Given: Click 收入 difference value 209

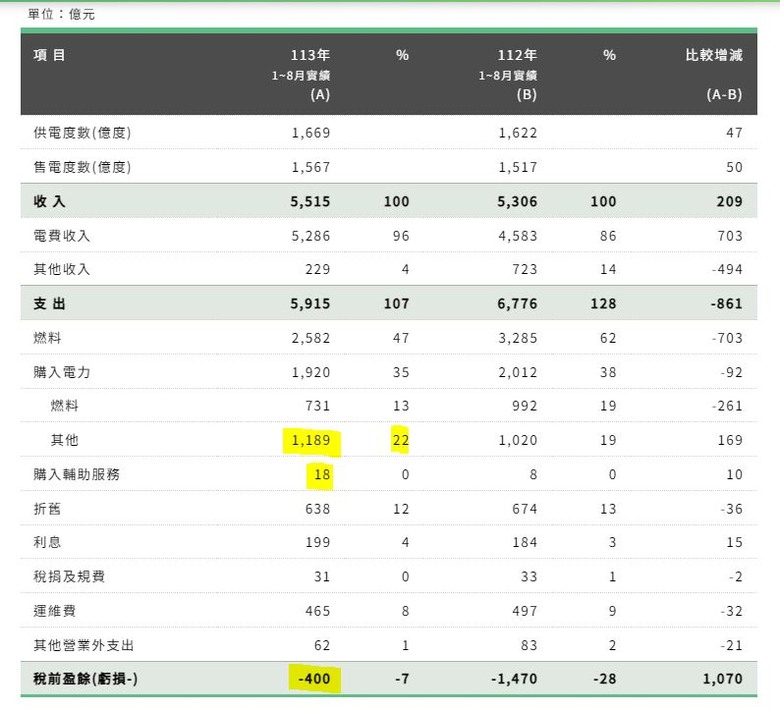Looking at the screenshot, I should tap(730, 202).
